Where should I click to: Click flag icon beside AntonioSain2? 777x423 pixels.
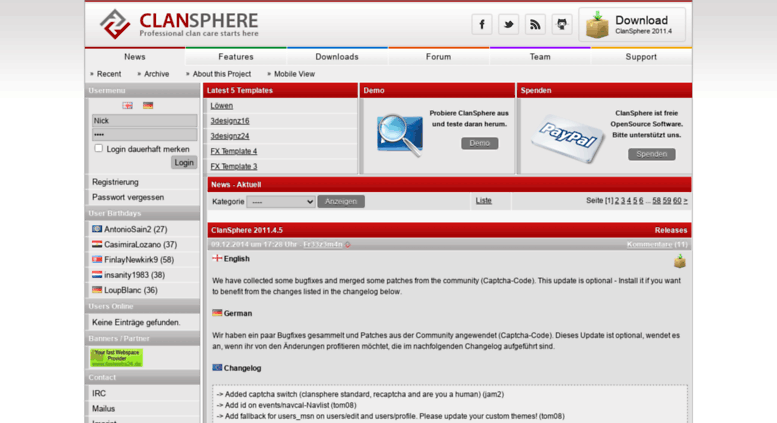tap(97, 229)
